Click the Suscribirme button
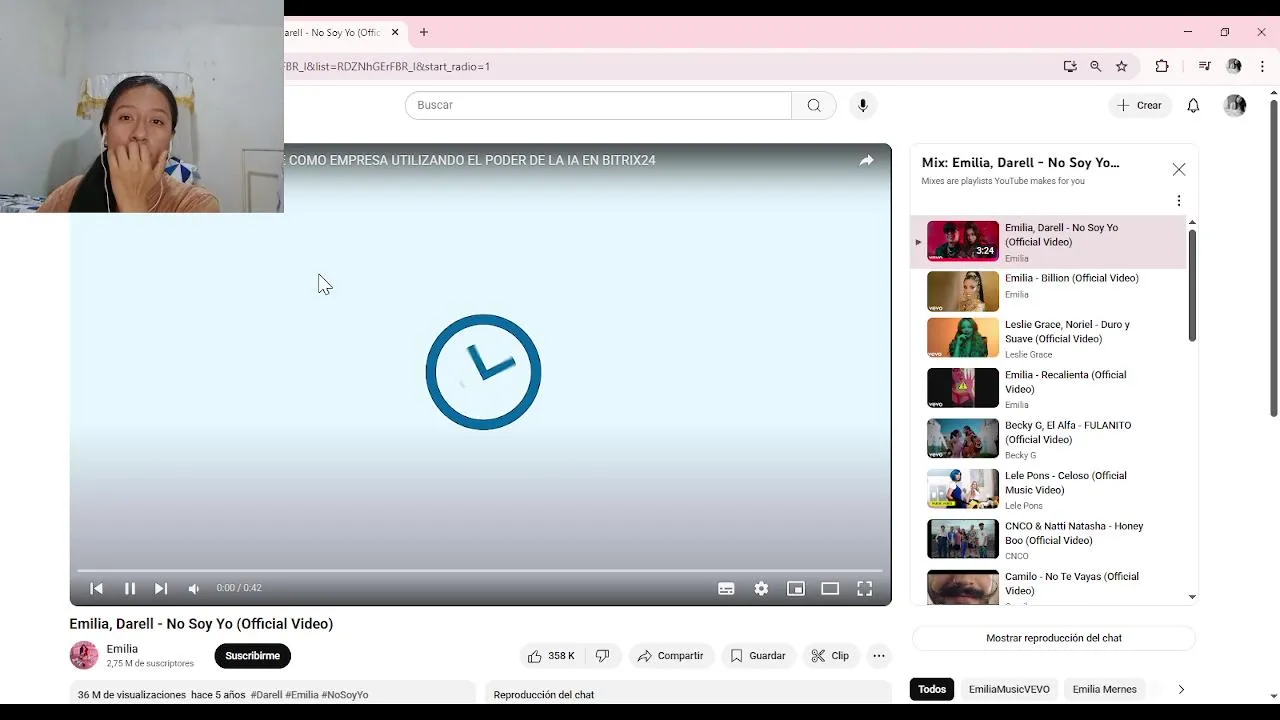This screenshot has width=1280, height=720. 252,656
